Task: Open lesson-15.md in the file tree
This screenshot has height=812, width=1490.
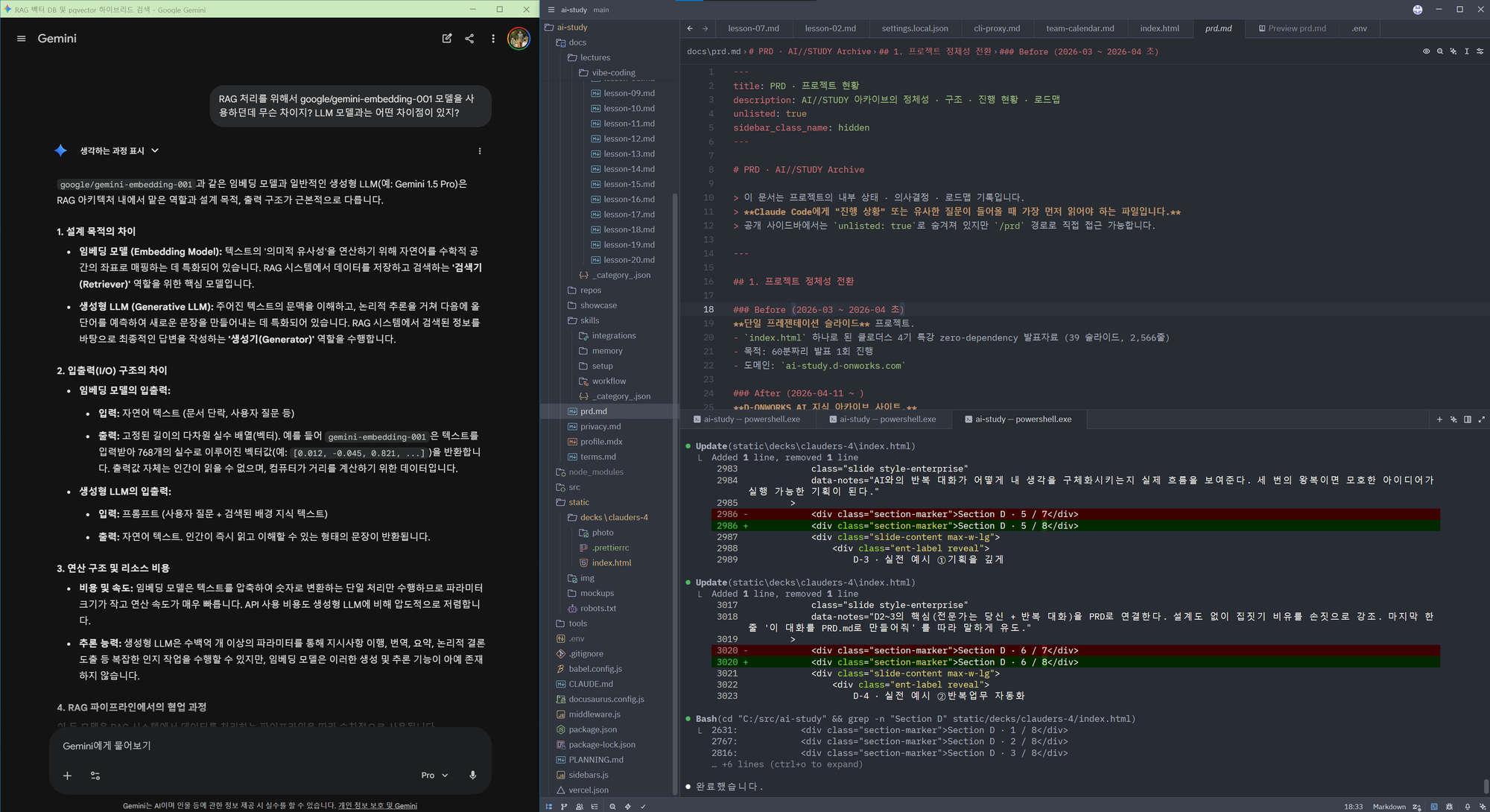Action: [x=629, y=184]
